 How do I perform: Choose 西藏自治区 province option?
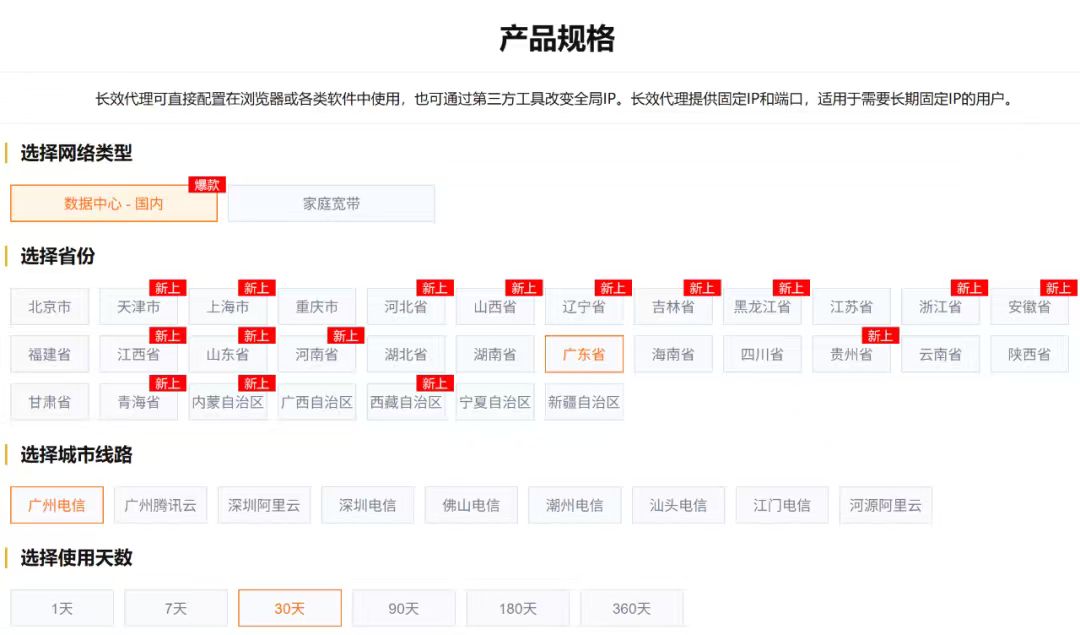coord(405,402)
